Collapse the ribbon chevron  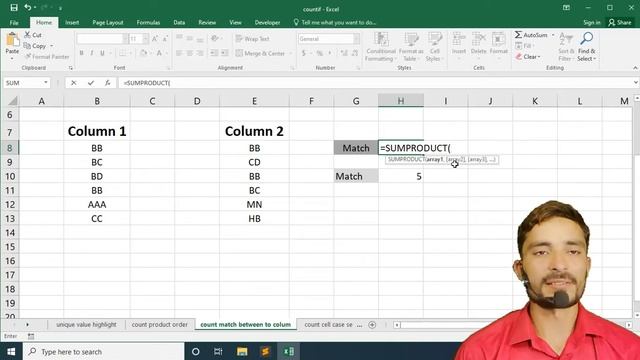(635, 68)
